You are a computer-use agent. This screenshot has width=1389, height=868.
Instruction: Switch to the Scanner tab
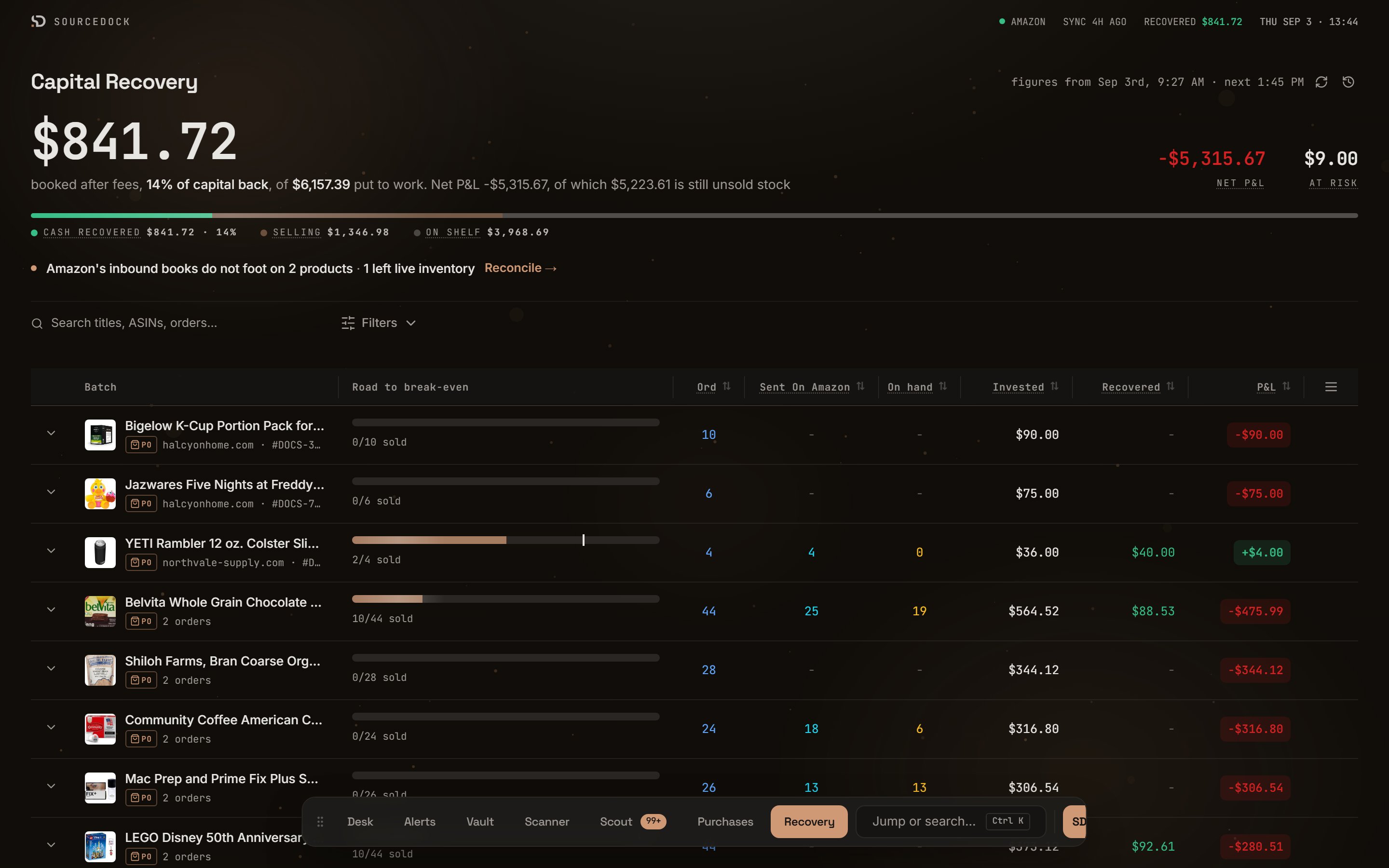click(546, 822)
